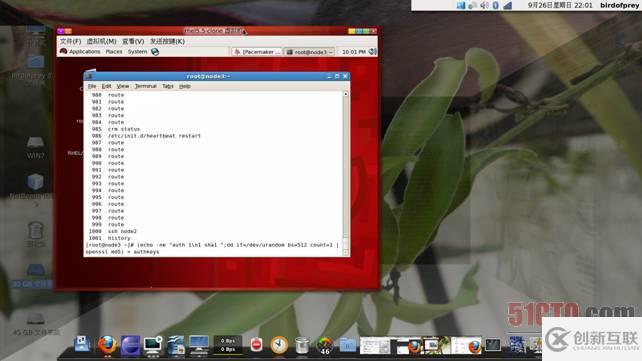Click the host volume speaker tray icon

(x=484, y=5)
